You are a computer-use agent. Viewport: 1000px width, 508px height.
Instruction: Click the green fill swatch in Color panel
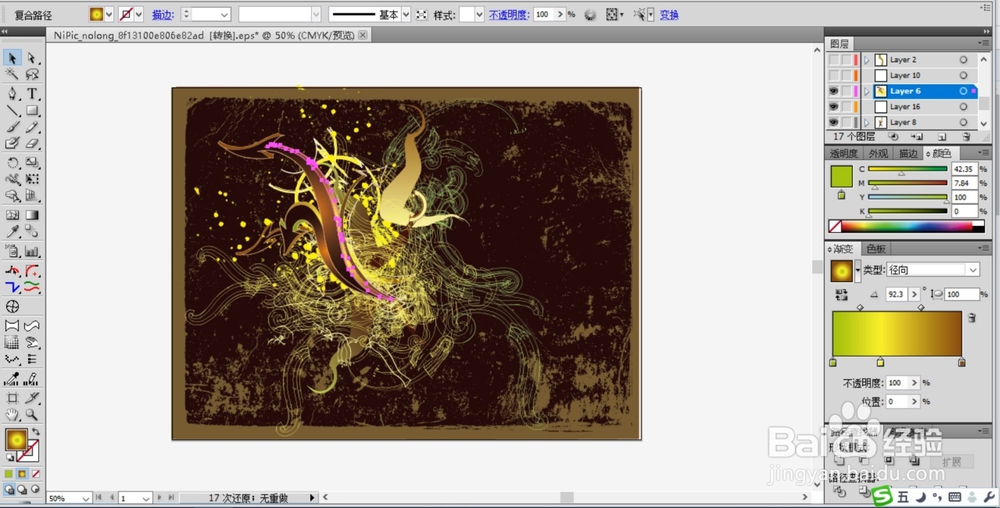841,176
